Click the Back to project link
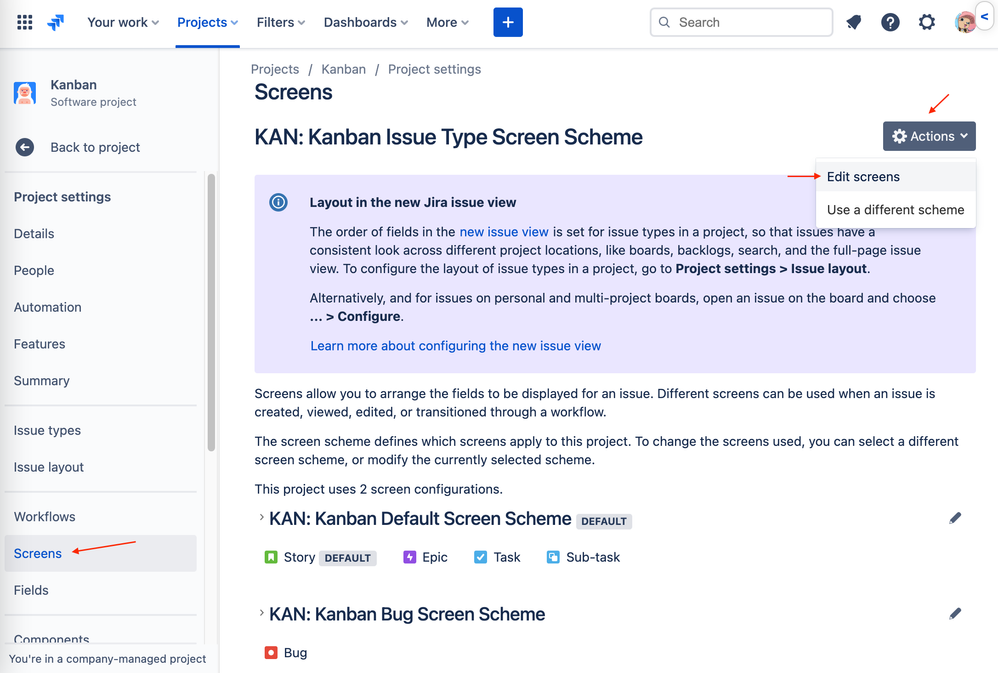The height and width of the screenshot is (673, 998). coord(95,148)
